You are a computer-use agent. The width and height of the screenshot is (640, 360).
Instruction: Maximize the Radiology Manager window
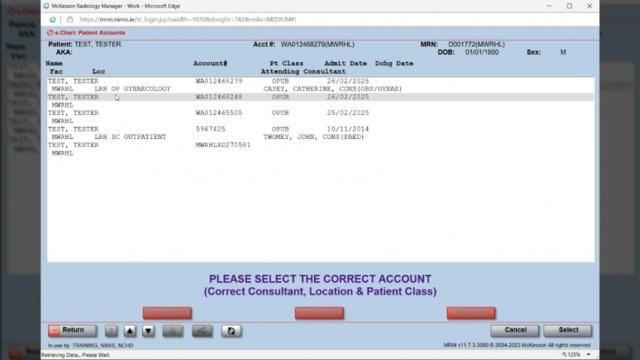click(x=569, y=6)
